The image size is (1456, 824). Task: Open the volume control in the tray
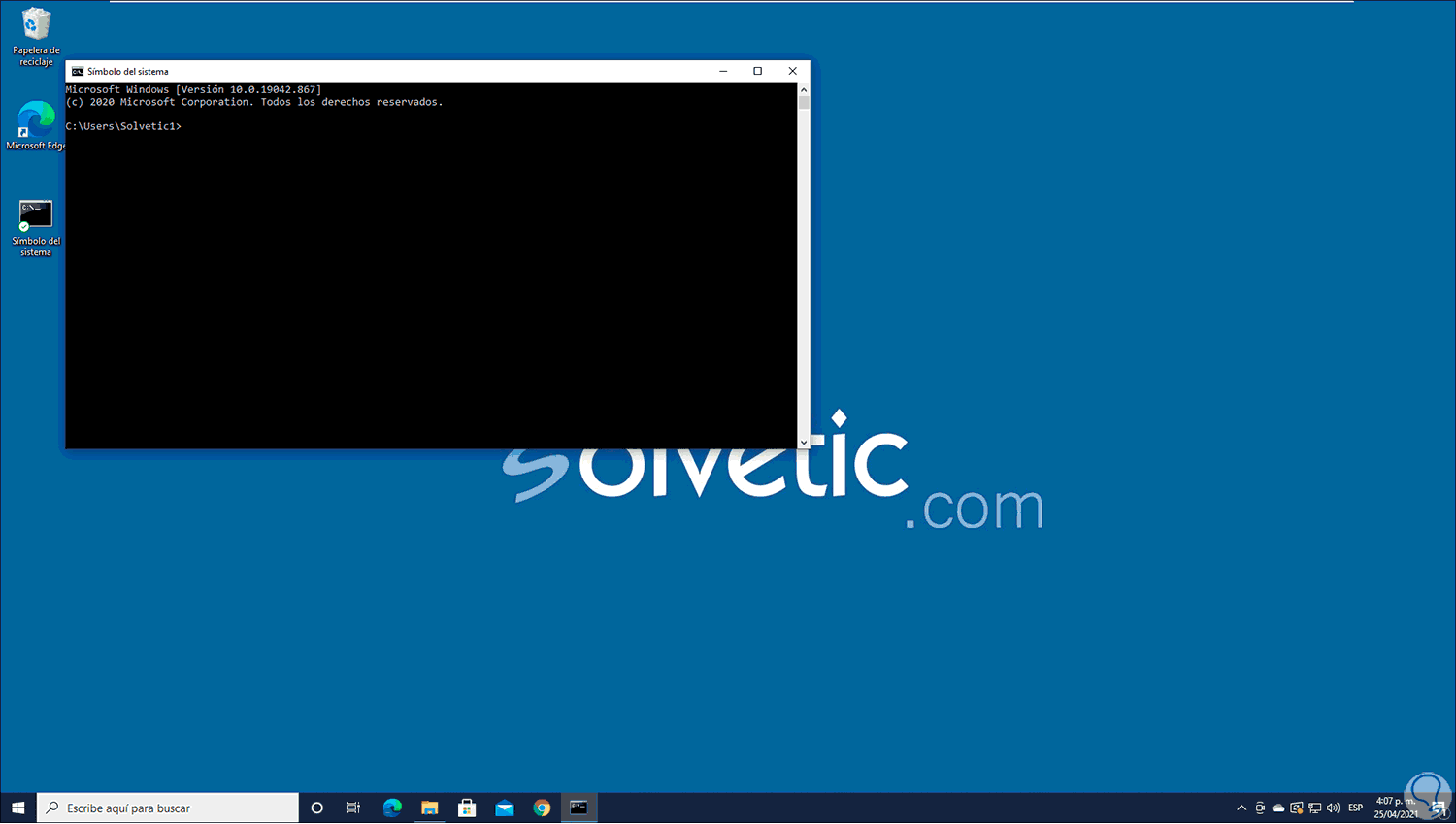[1334, 808]
